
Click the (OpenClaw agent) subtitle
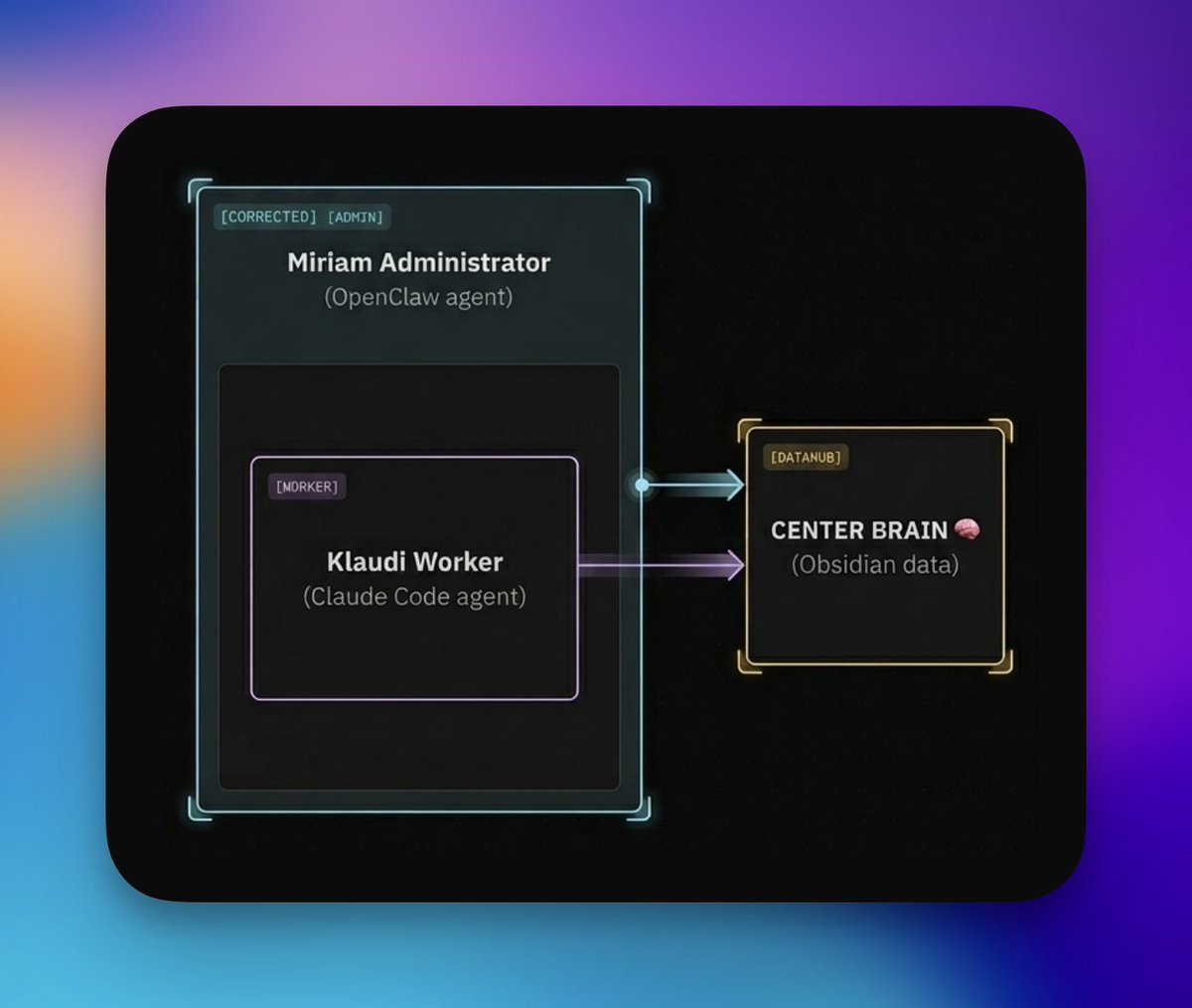pos(418,297)
